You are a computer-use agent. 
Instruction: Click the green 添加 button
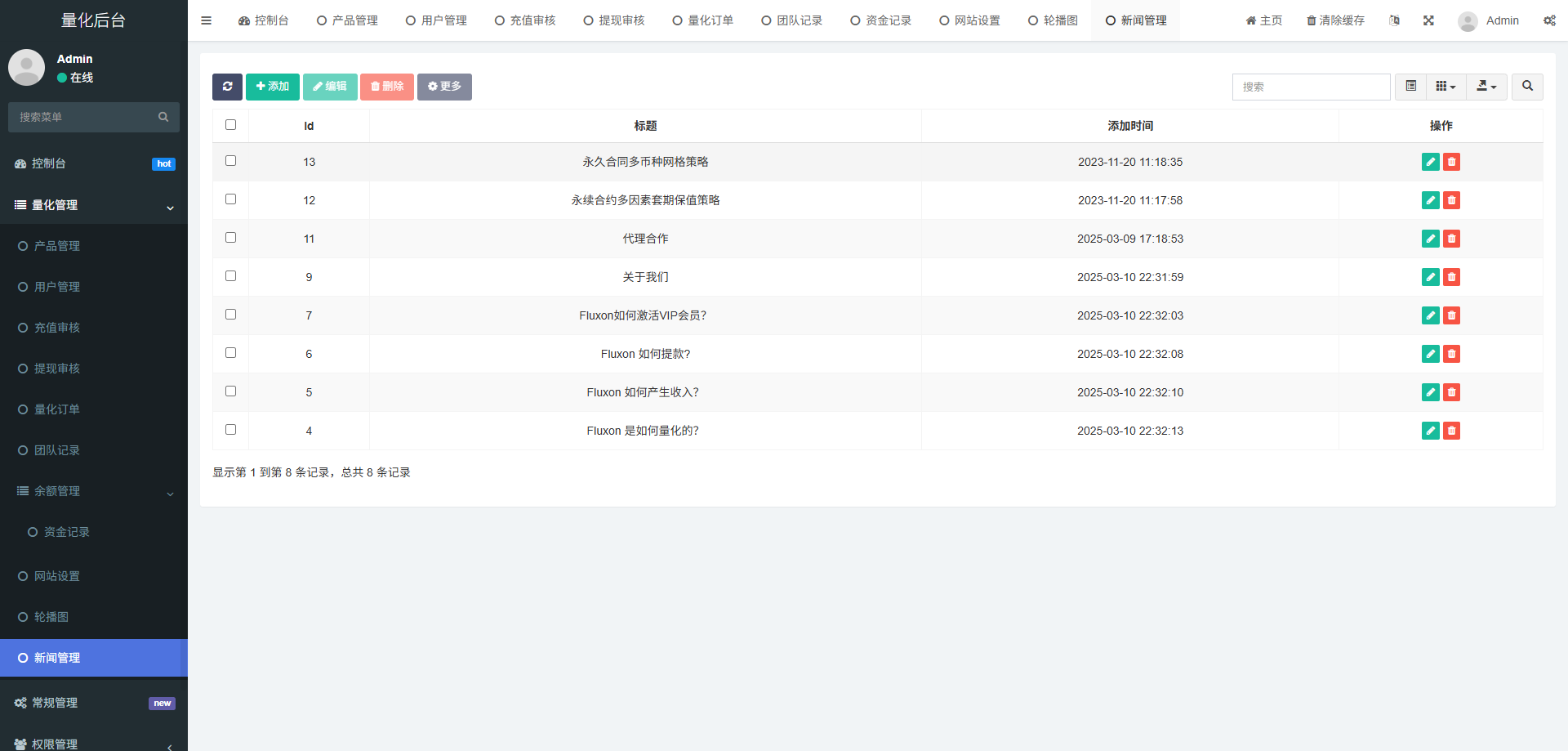[273, 87]
